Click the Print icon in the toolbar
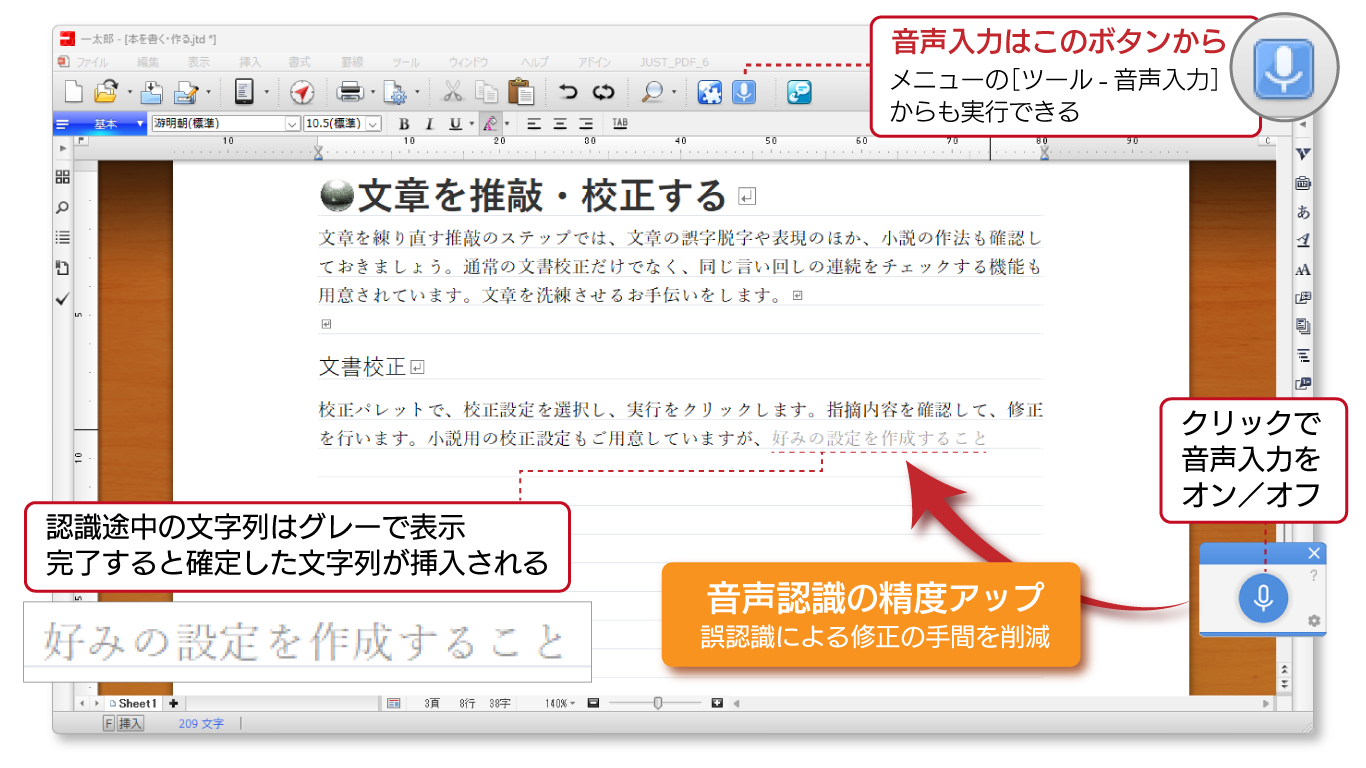The width and height of the screenshot is (1366, 768). [350, 93]
